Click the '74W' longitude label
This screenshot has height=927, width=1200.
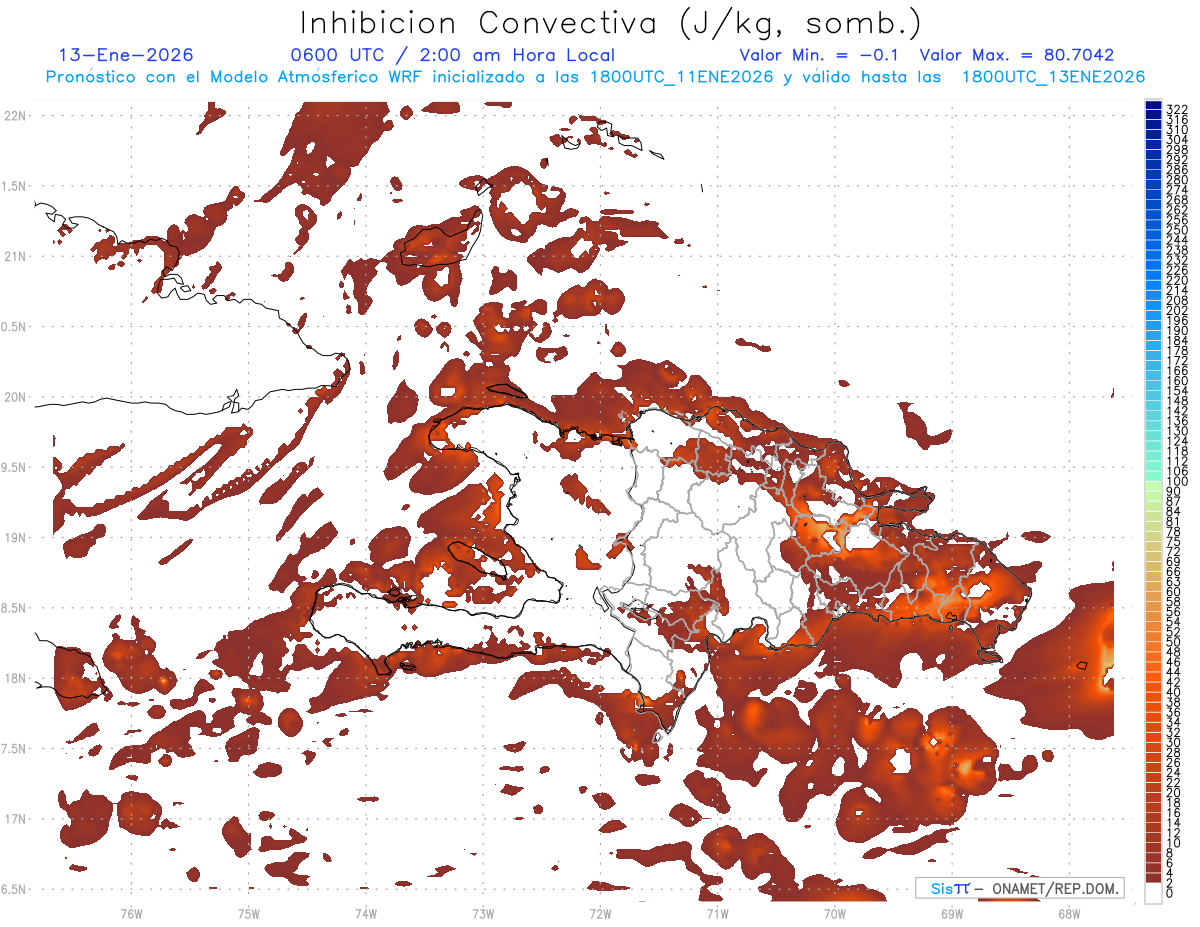point(366,913)
